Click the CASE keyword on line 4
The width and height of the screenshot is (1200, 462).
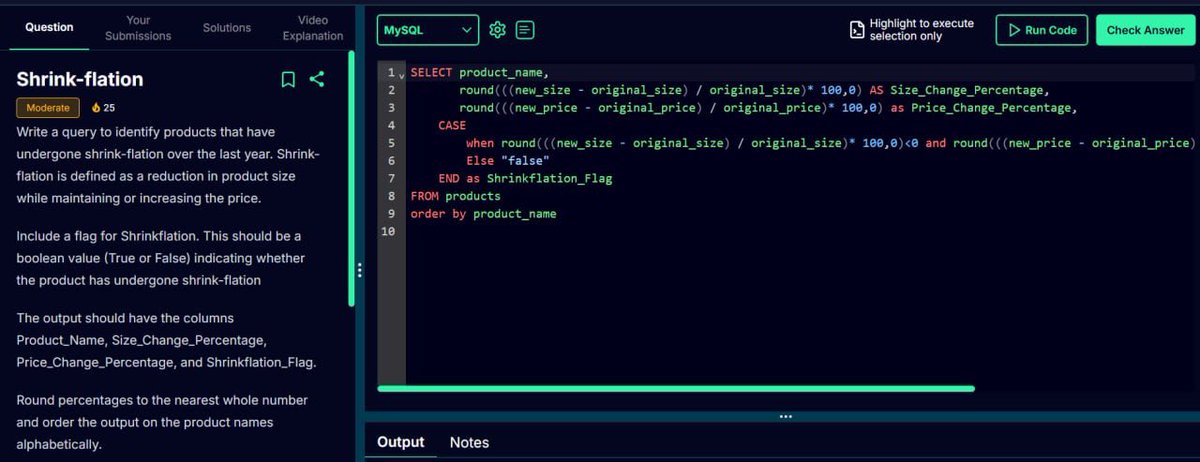(x=452, y=126)
